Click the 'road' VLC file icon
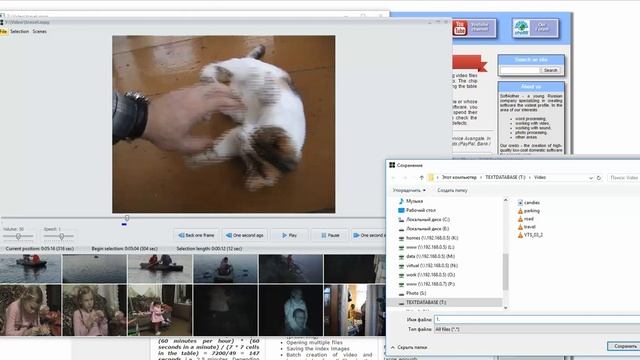The image size is (640, 360). 520,219
